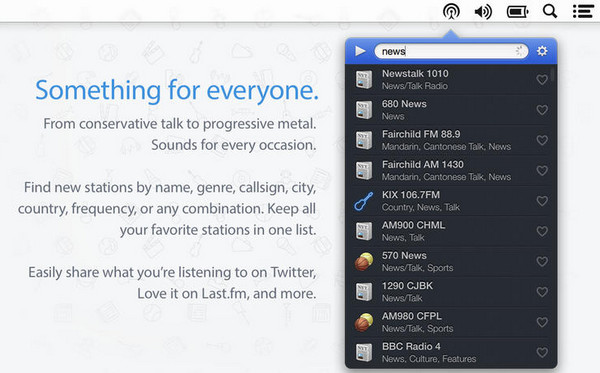Favorite AM980 CFPL heart icon
The width and height of the screenshot is (600, 373).
click(x=542, y=322)
